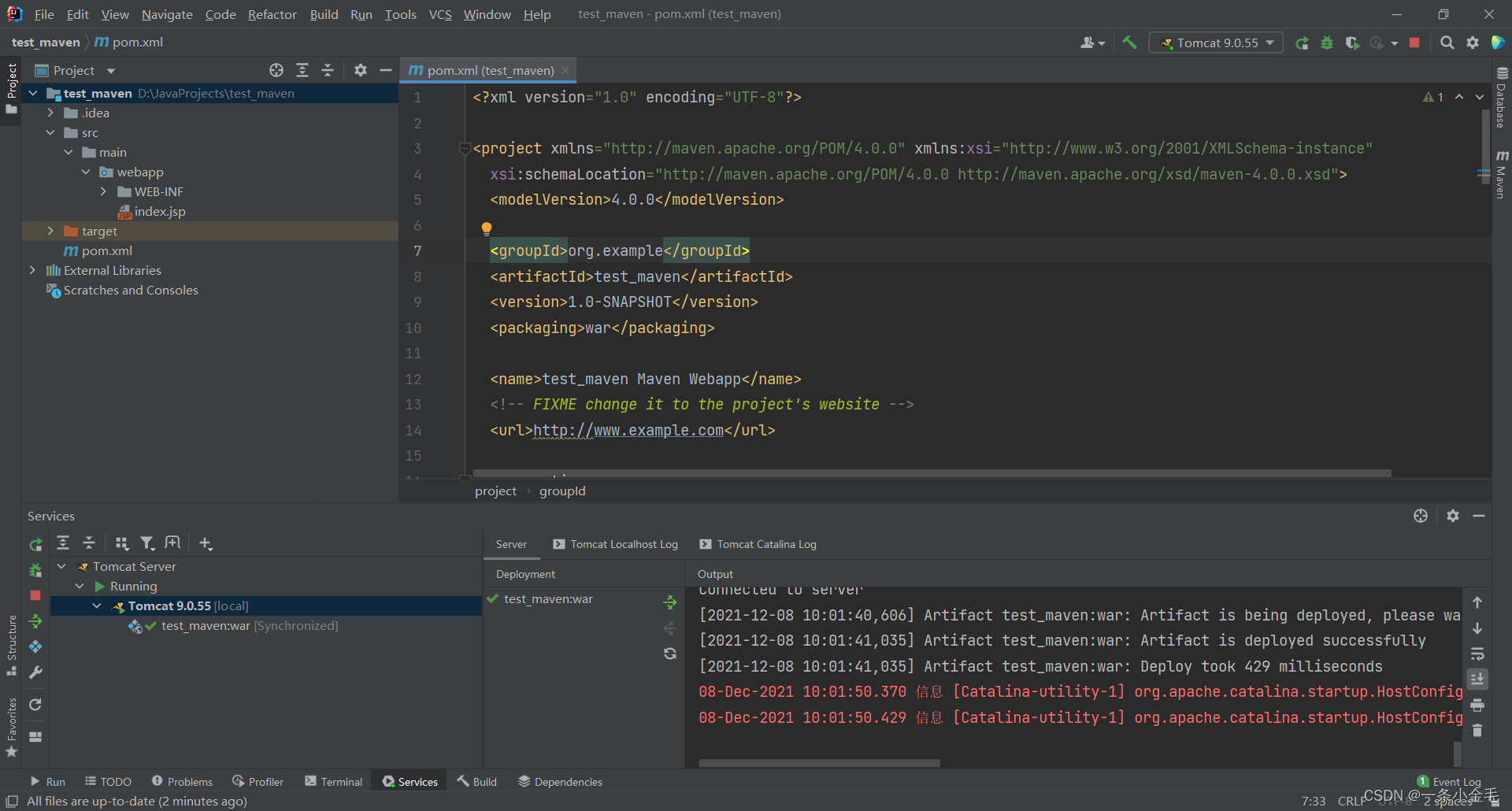Switch to Tomcat Catalina Log tab
This screenshot has height=811, width=1512.
(x=758, y=544)
